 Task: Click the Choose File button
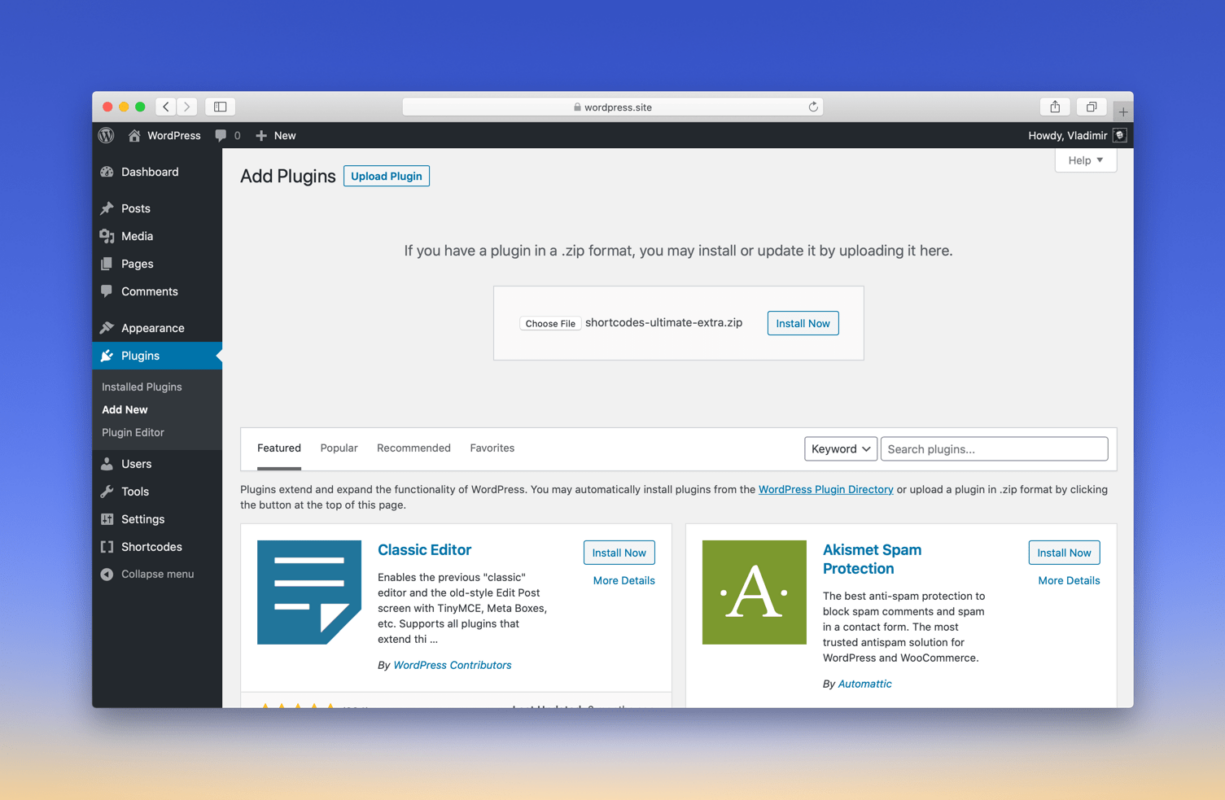[550, 324]
